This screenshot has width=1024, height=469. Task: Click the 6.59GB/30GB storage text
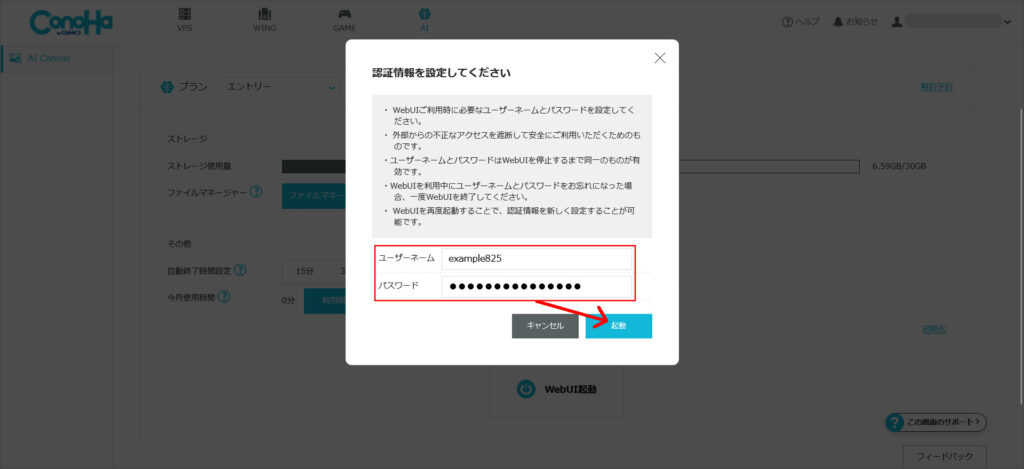click(899, 167)
